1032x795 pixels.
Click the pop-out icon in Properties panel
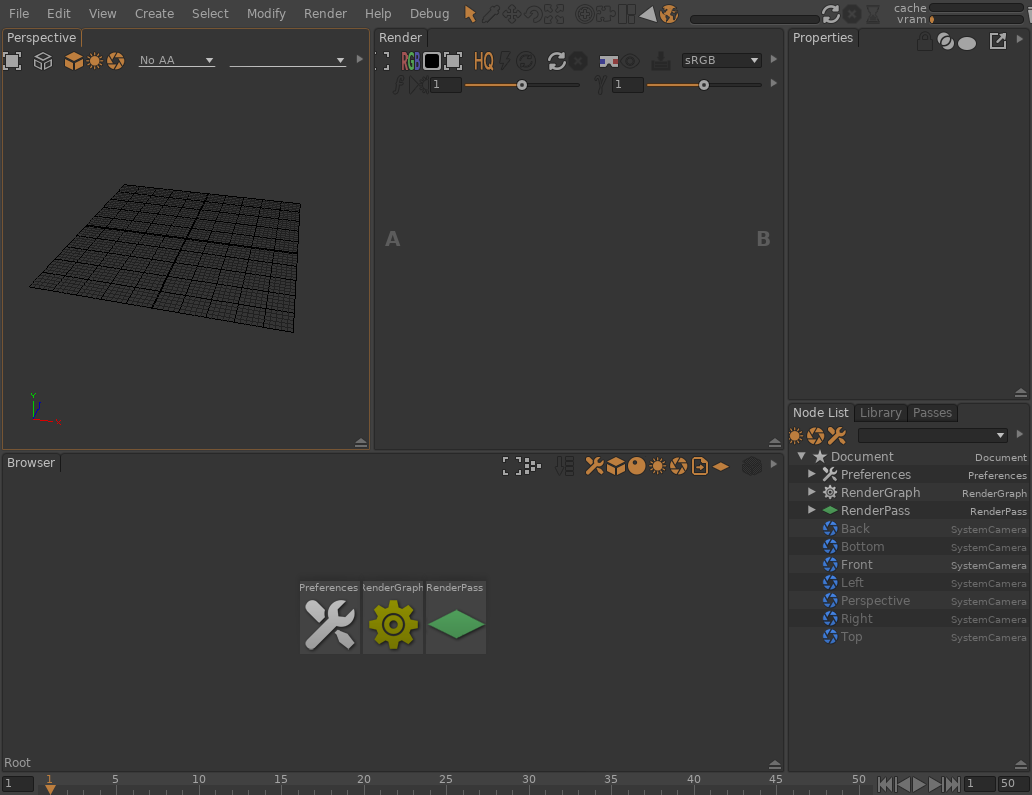[997, 41]
